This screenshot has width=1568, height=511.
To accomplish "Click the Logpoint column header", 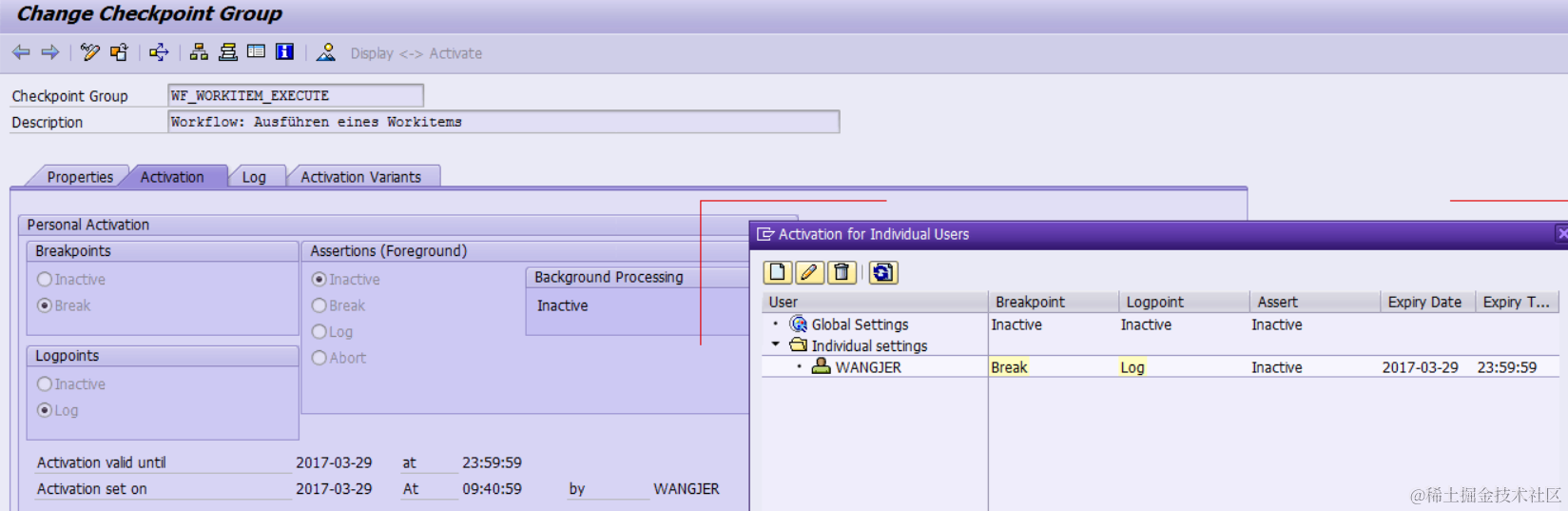I will pyautogui.click(x=1184, y=302).
